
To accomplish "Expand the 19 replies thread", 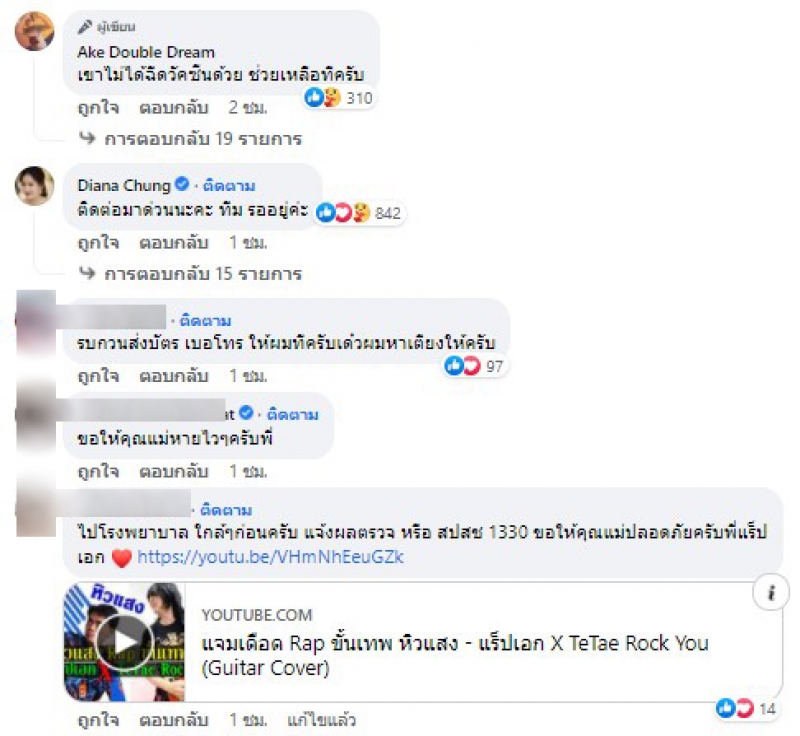I will coord(190,139).
